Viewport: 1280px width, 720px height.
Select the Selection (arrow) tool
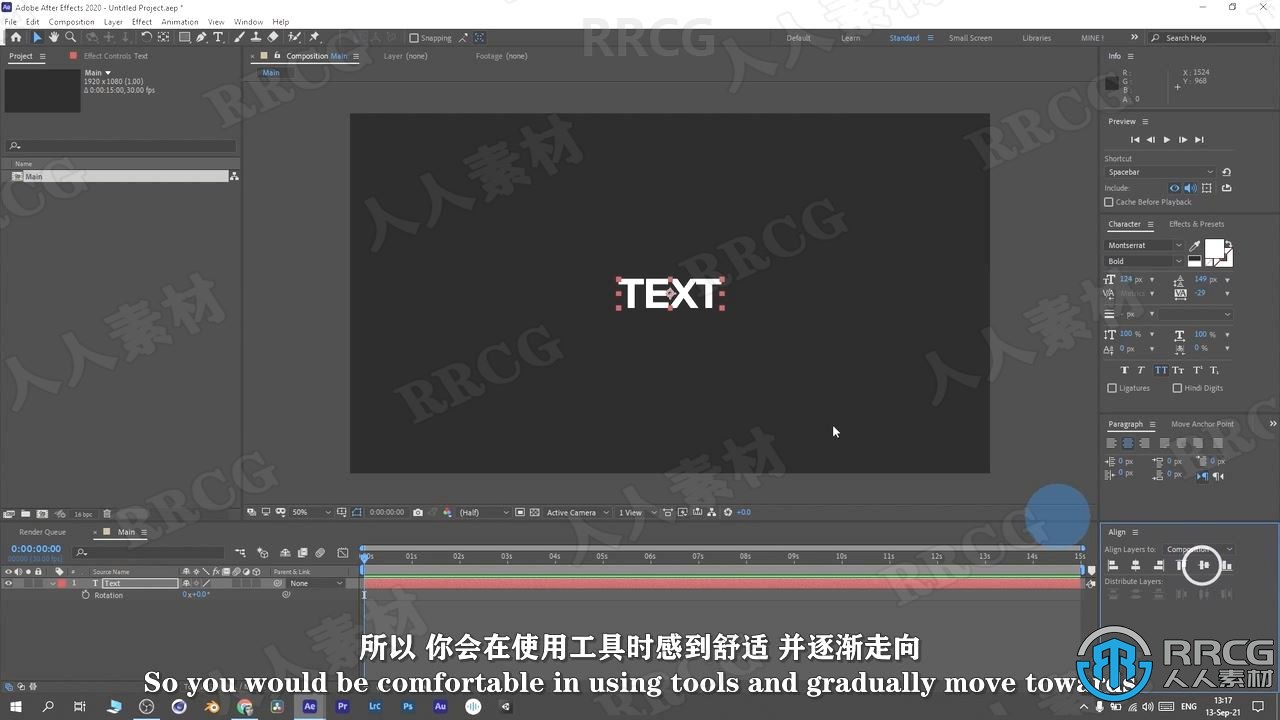(x=37, y=37)
